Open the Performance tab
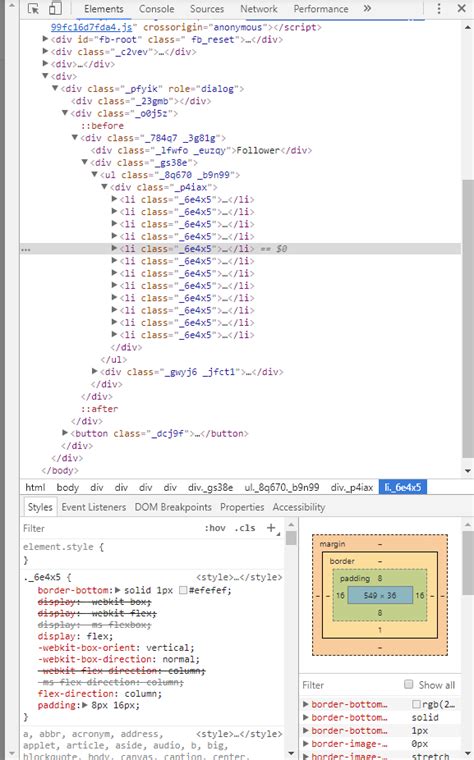The height and width of the screenshot is (760, 474). pos(321,9)
